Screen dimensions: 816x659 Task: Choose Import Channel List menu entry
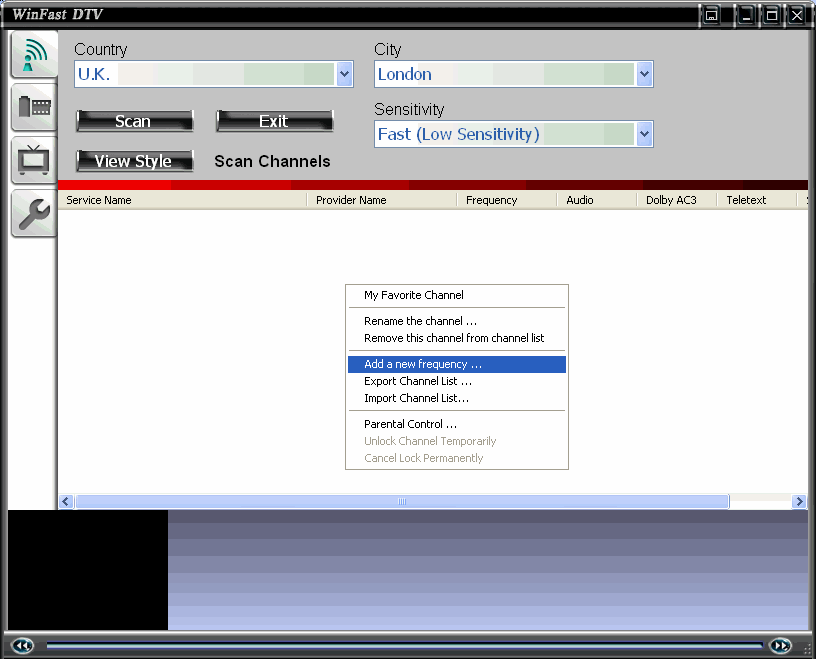click(457, 398)
